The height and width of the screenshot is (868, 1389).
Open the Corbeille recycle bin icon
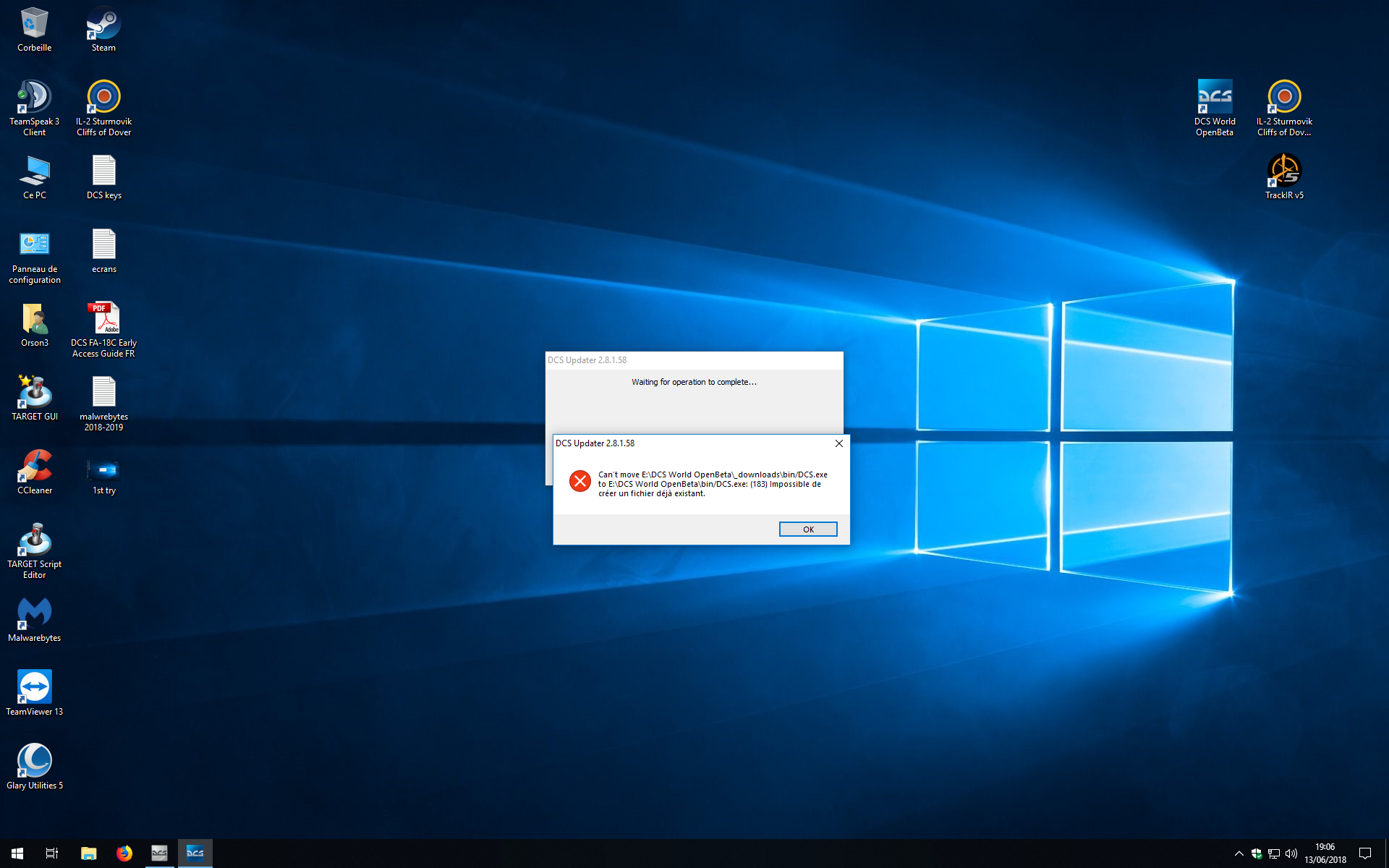[x=34, y=30]
